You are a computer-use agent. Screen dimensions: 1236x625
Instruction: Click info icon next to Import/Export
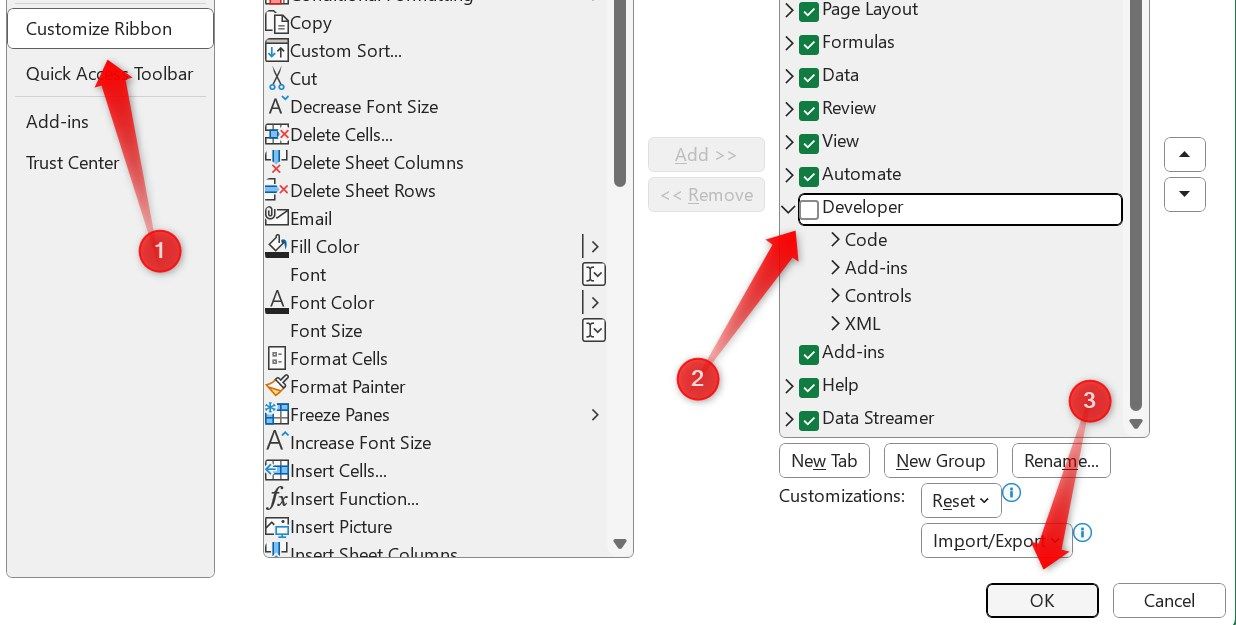(1082, 532)
